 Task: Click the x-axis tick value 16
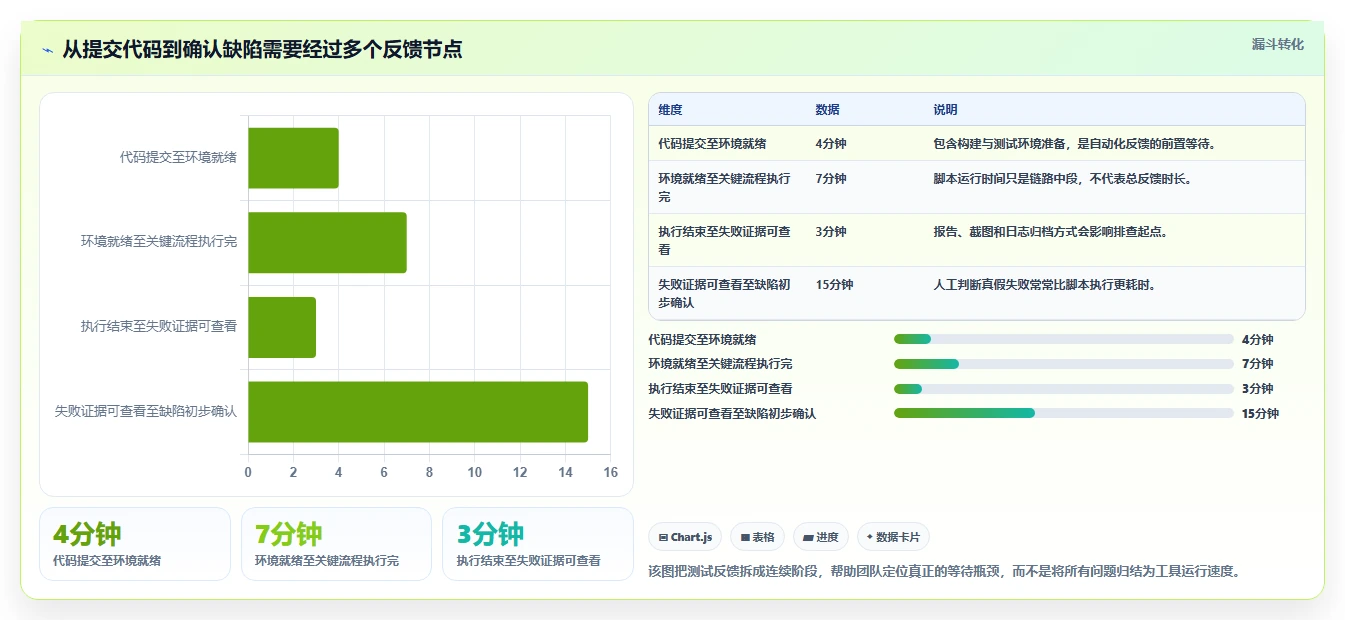point(611,473)
